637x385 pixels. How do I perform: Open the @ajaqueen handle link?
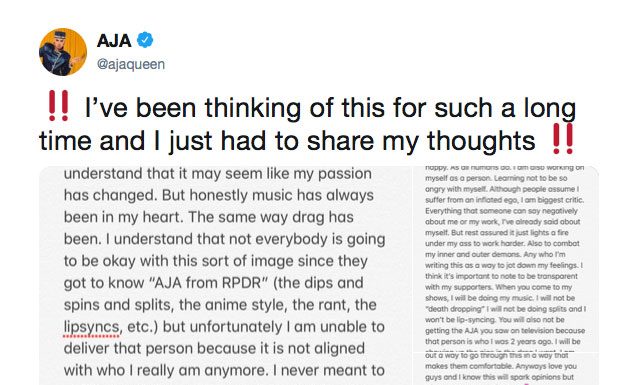[131, 64]
